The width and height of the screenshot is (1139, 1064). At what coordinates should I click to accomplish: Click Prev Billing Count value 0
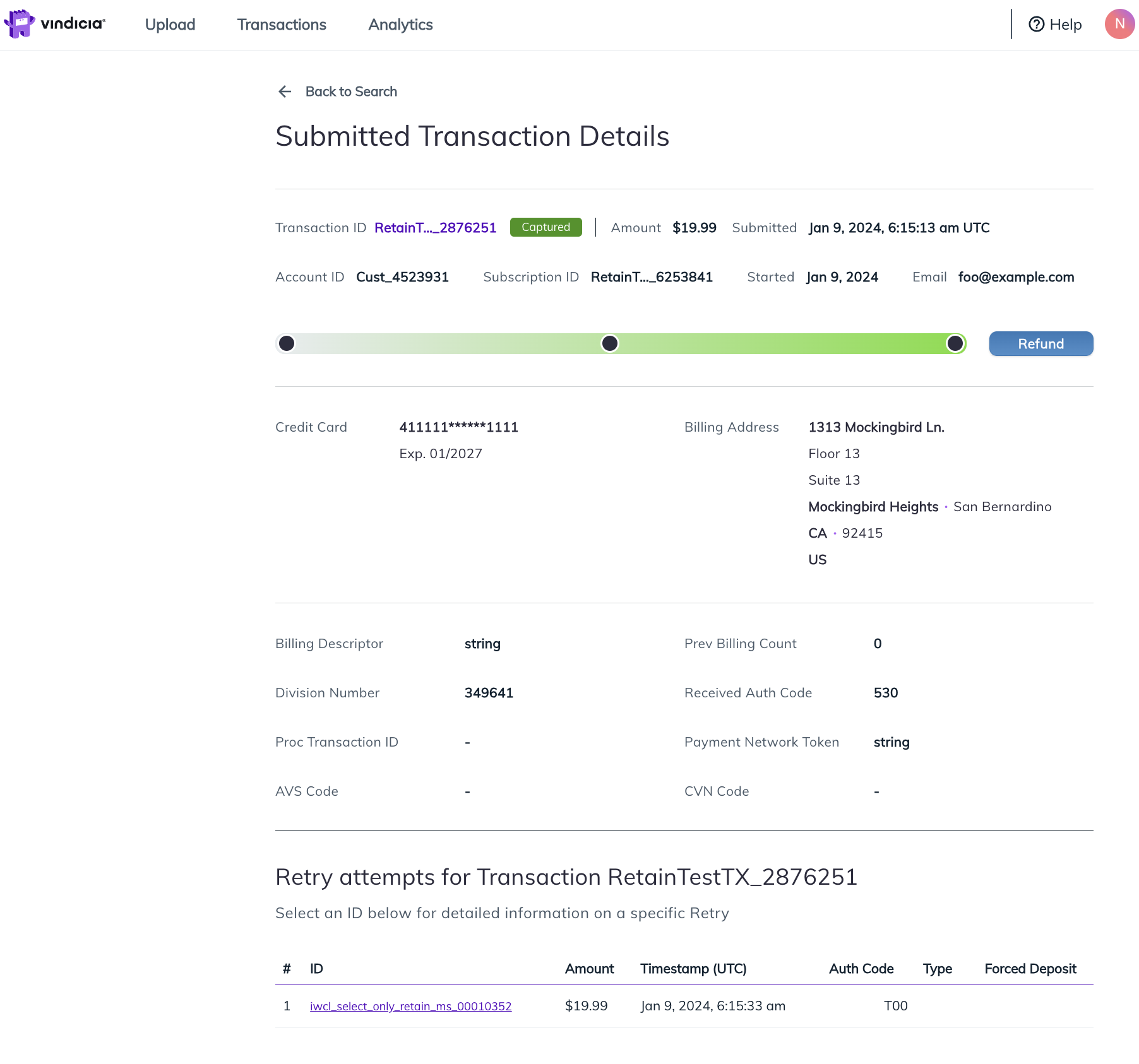pyautogui.click(x=878, y=644)
